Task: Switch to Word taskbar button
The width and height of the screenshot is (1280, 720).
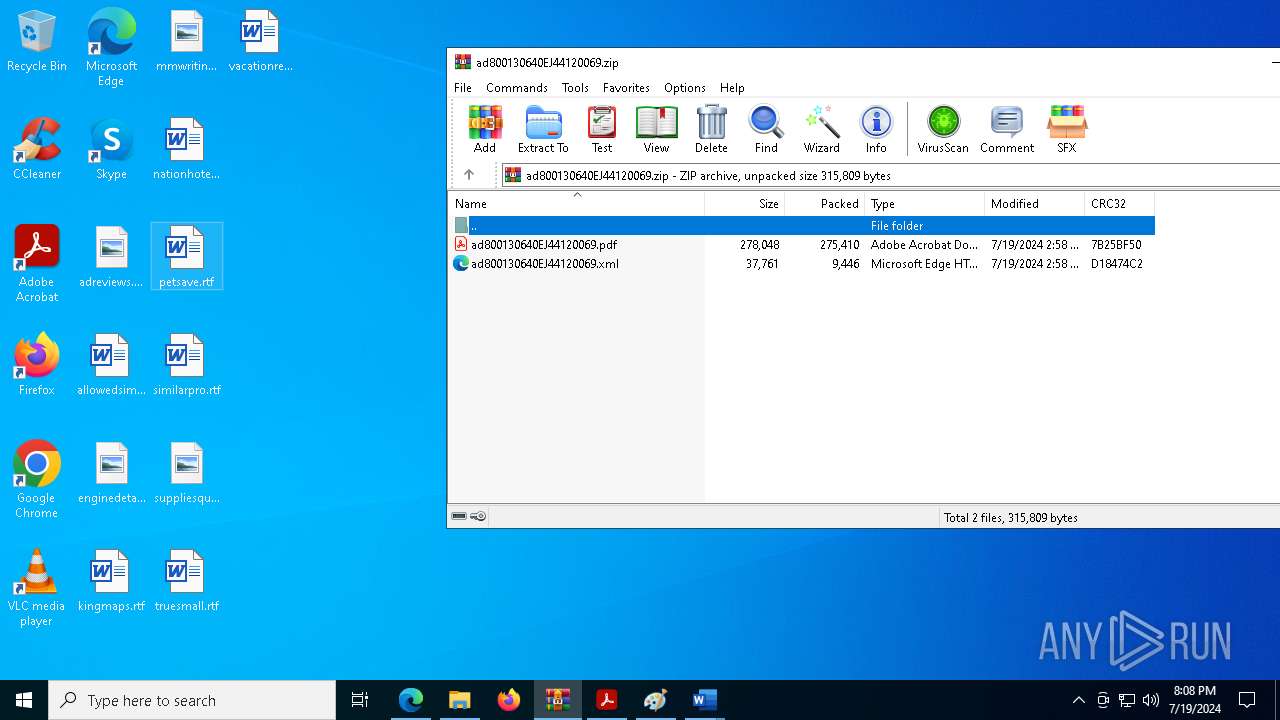Action: click(x=704, y=700)
